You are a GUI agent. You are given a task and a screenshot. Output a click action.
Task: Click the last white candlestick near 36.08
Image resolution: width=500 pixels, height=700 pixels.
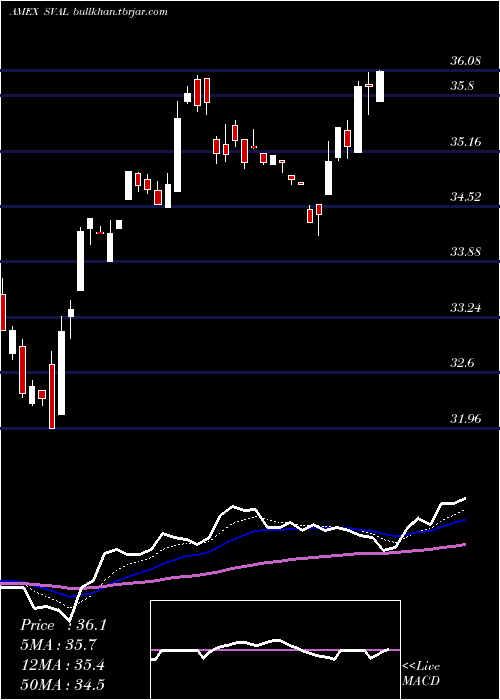(380, 86)
